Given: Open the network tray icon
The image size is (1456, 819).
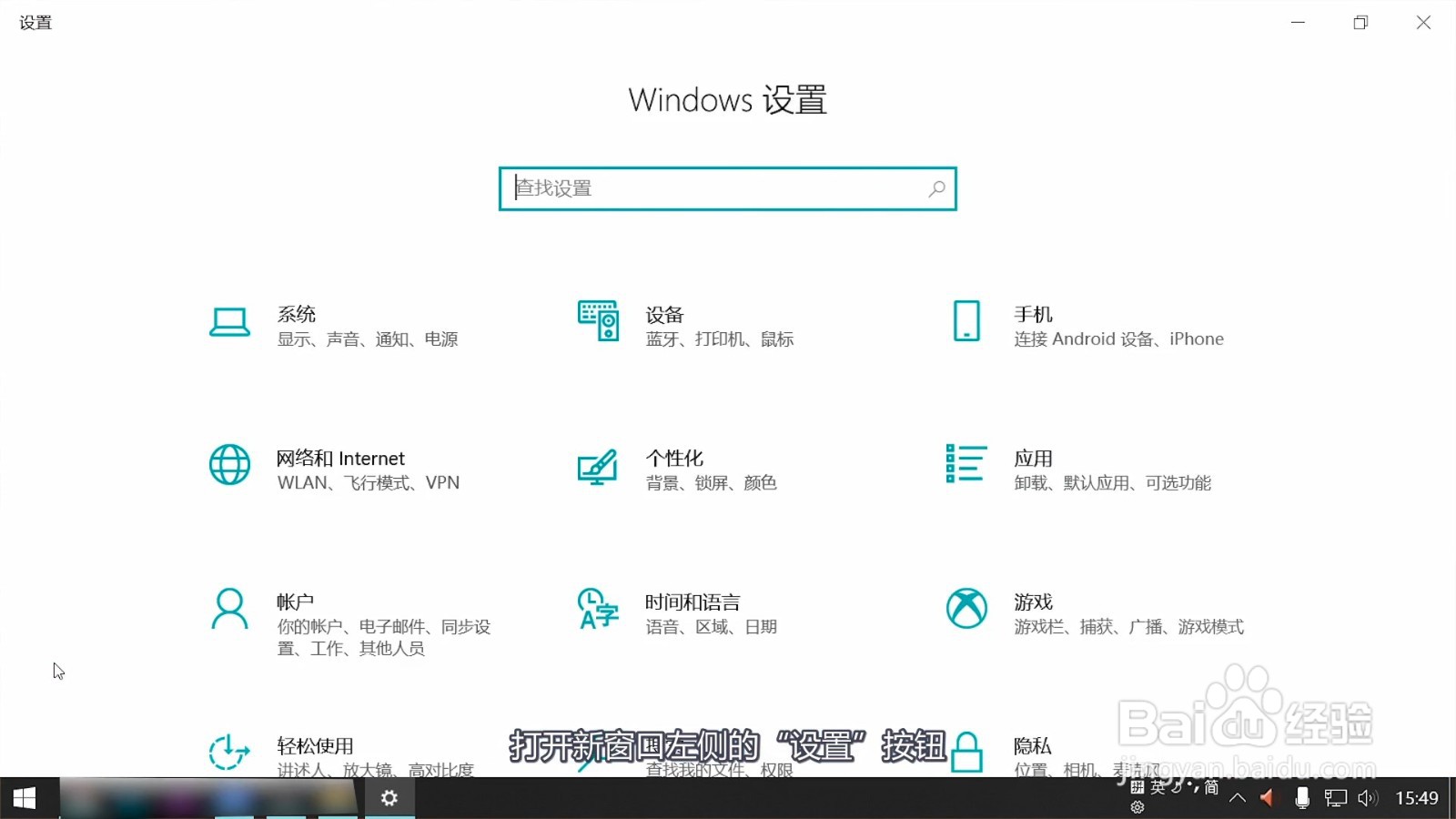Looking at the screenshot, I should [x=1335, y=799].
